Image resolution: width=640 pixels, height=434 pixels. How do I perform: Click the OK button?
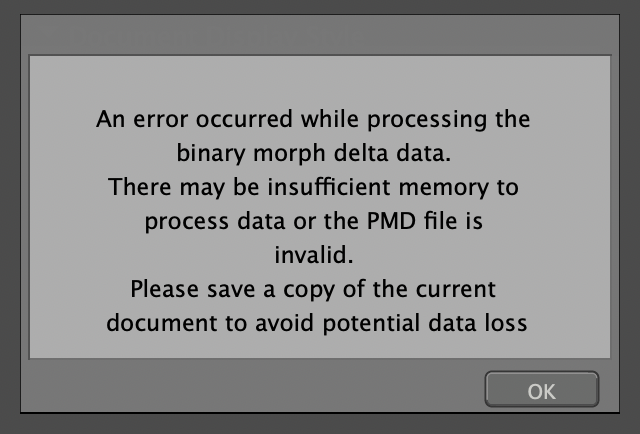[541, 388]
